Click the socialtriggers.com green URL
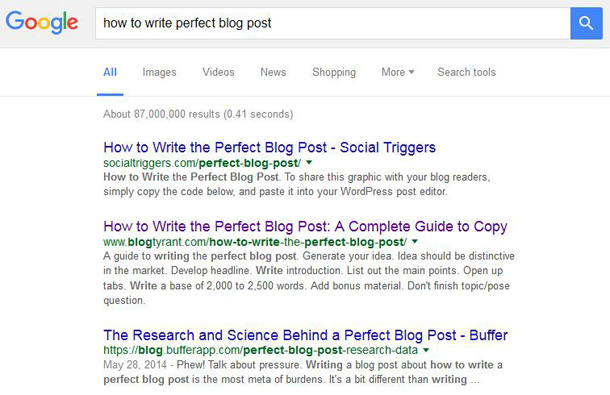610x395 pixels. (202, 163)
